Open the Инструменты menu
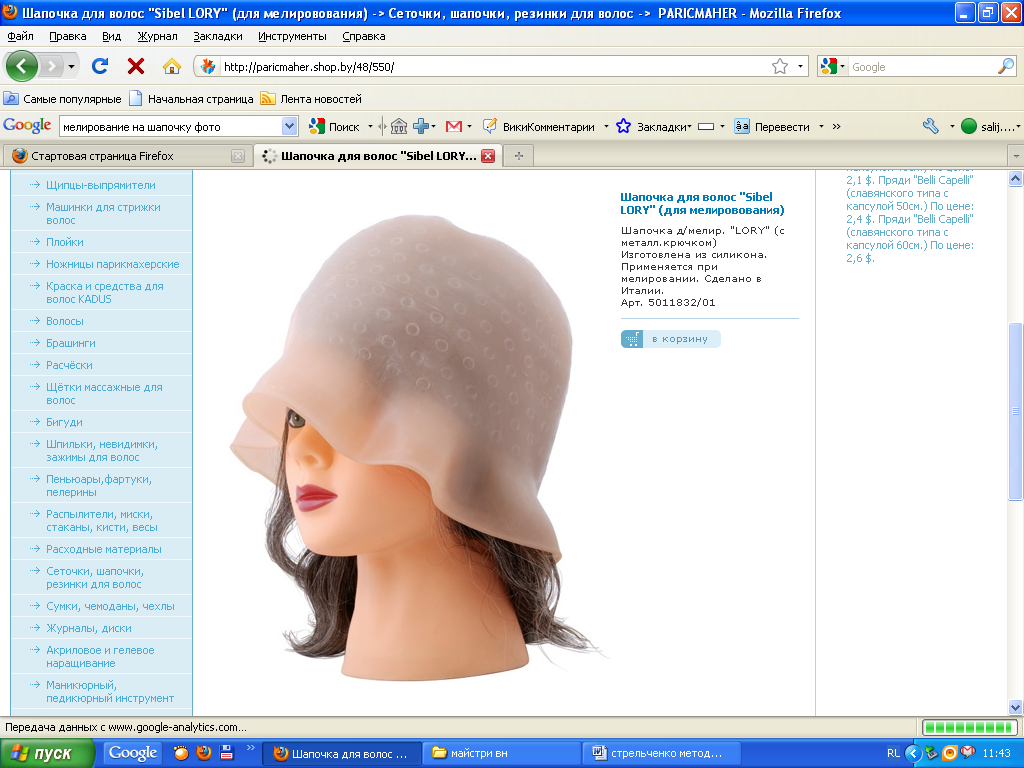This screenshot has width=1024, height=768. pos(292,36)
